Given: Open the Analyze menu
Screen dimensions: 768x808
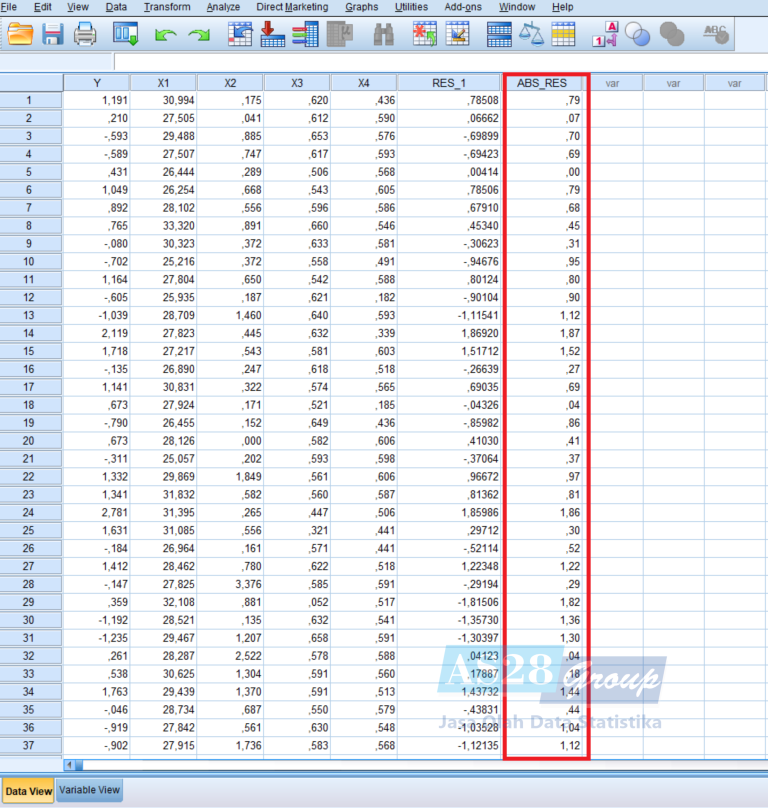Looking at the screenshot, I should (223, 7).
